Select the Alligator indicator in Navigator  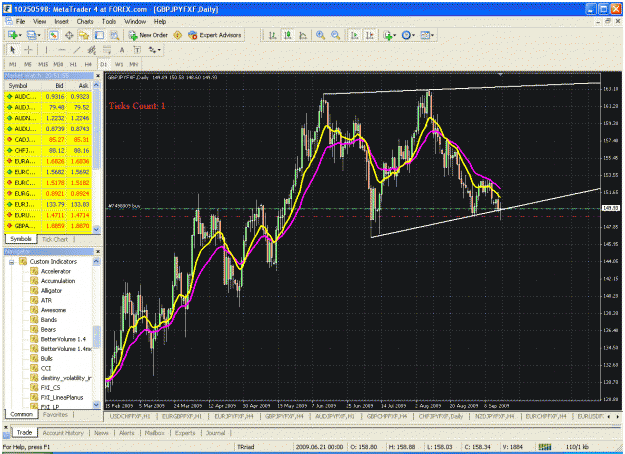pyautogui.click(x=51, y=291)
